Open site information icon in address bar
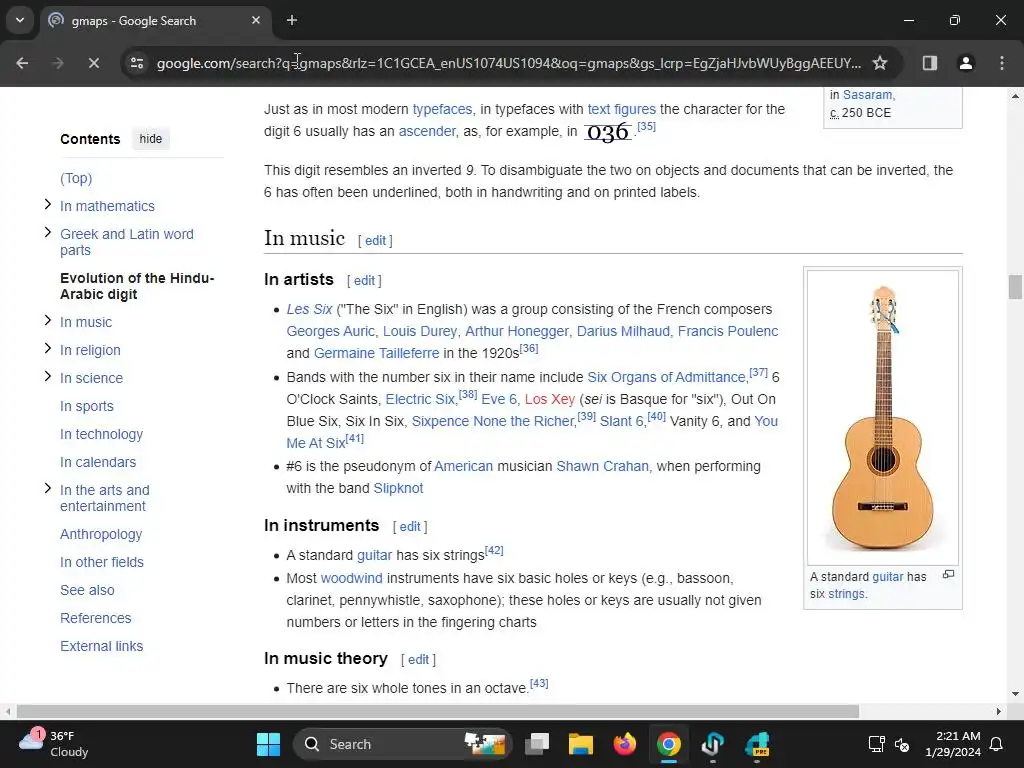Image resolution: width=1024 pixels, height=768 pixels. point(137,63)
